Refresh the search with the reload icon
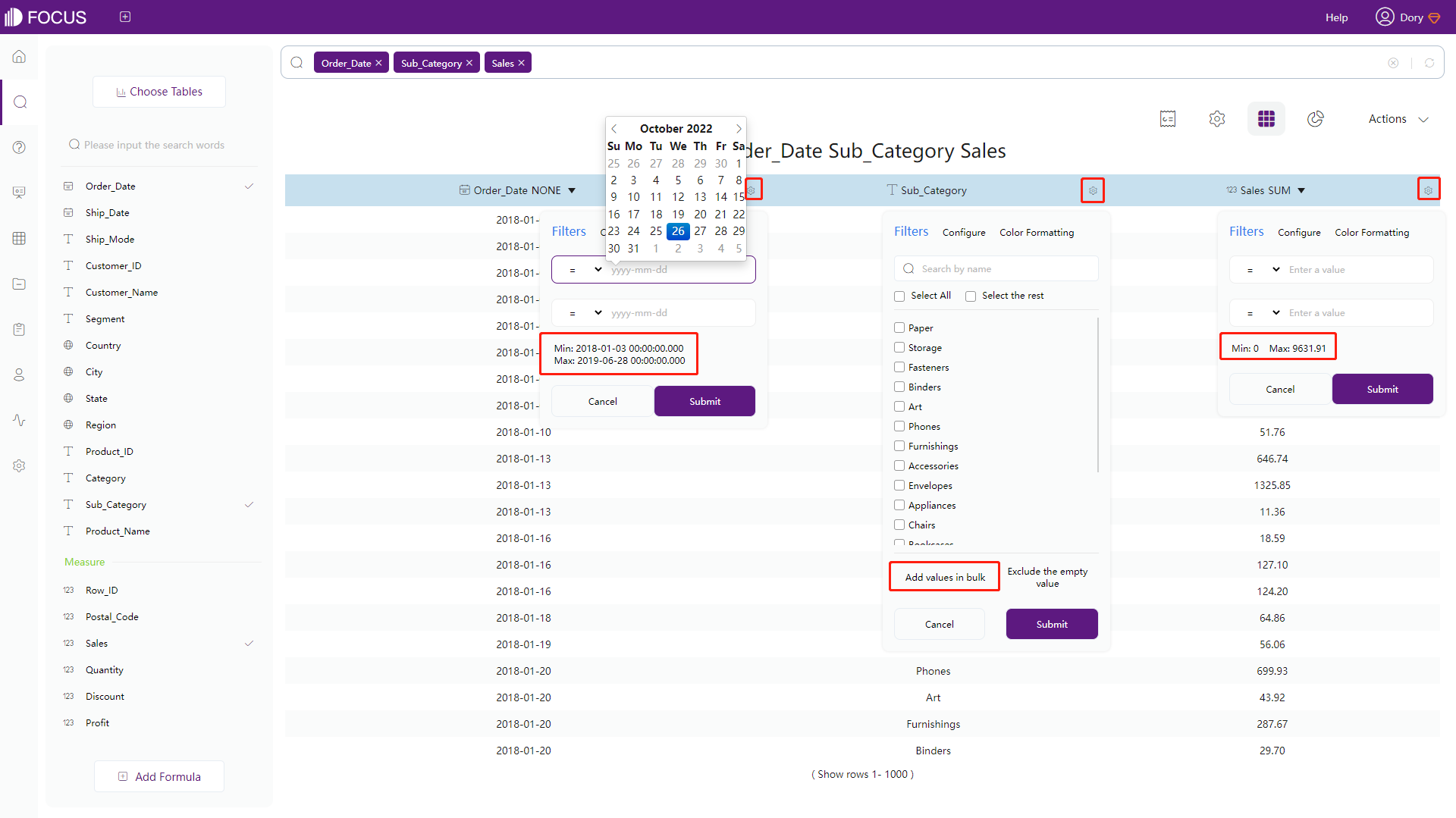The image size is (1456, 818). (x=1429, y=63)
